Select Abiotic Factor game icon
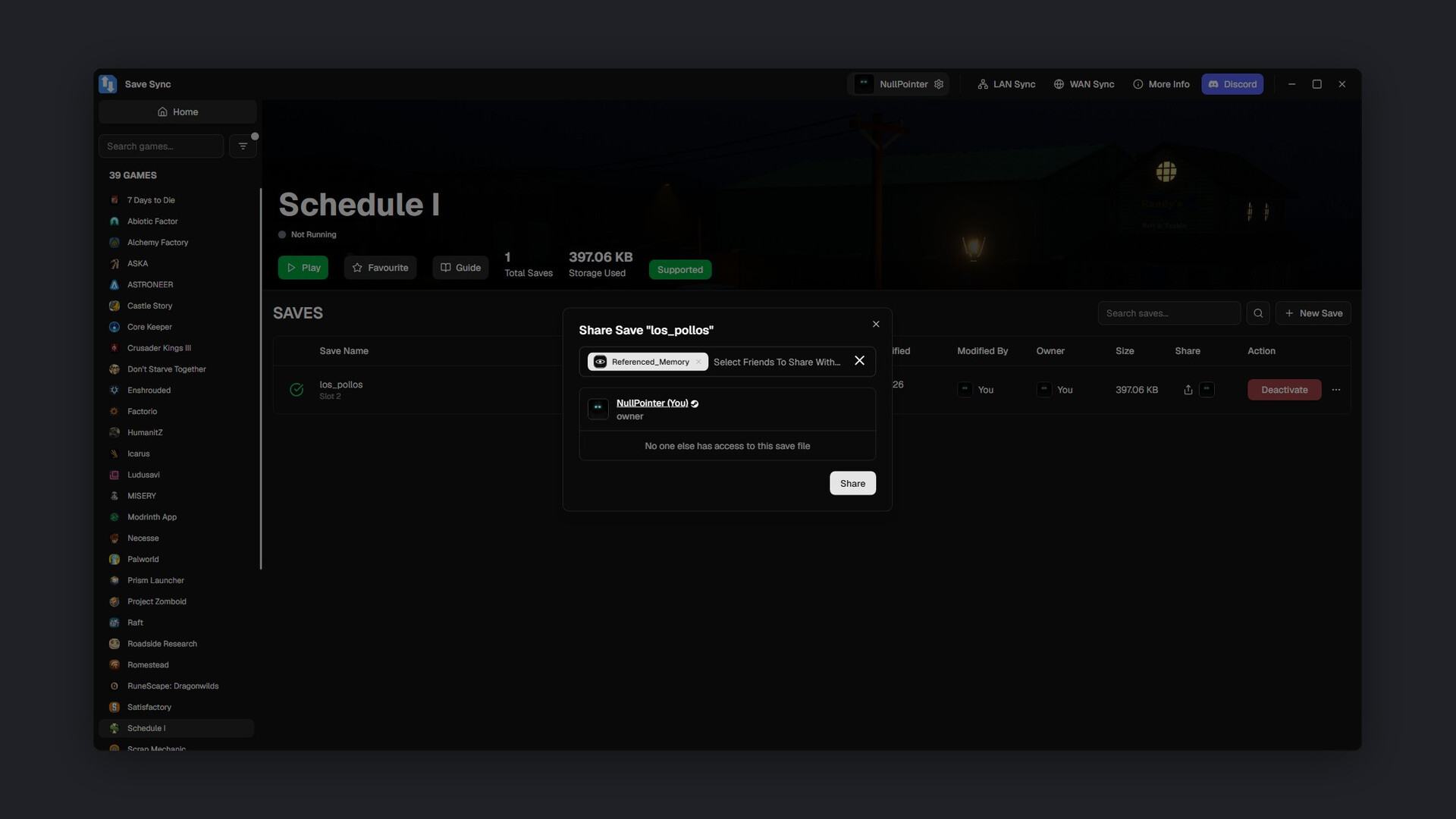The height and width of the screenshot is (819, 1456). click(115, 221)
